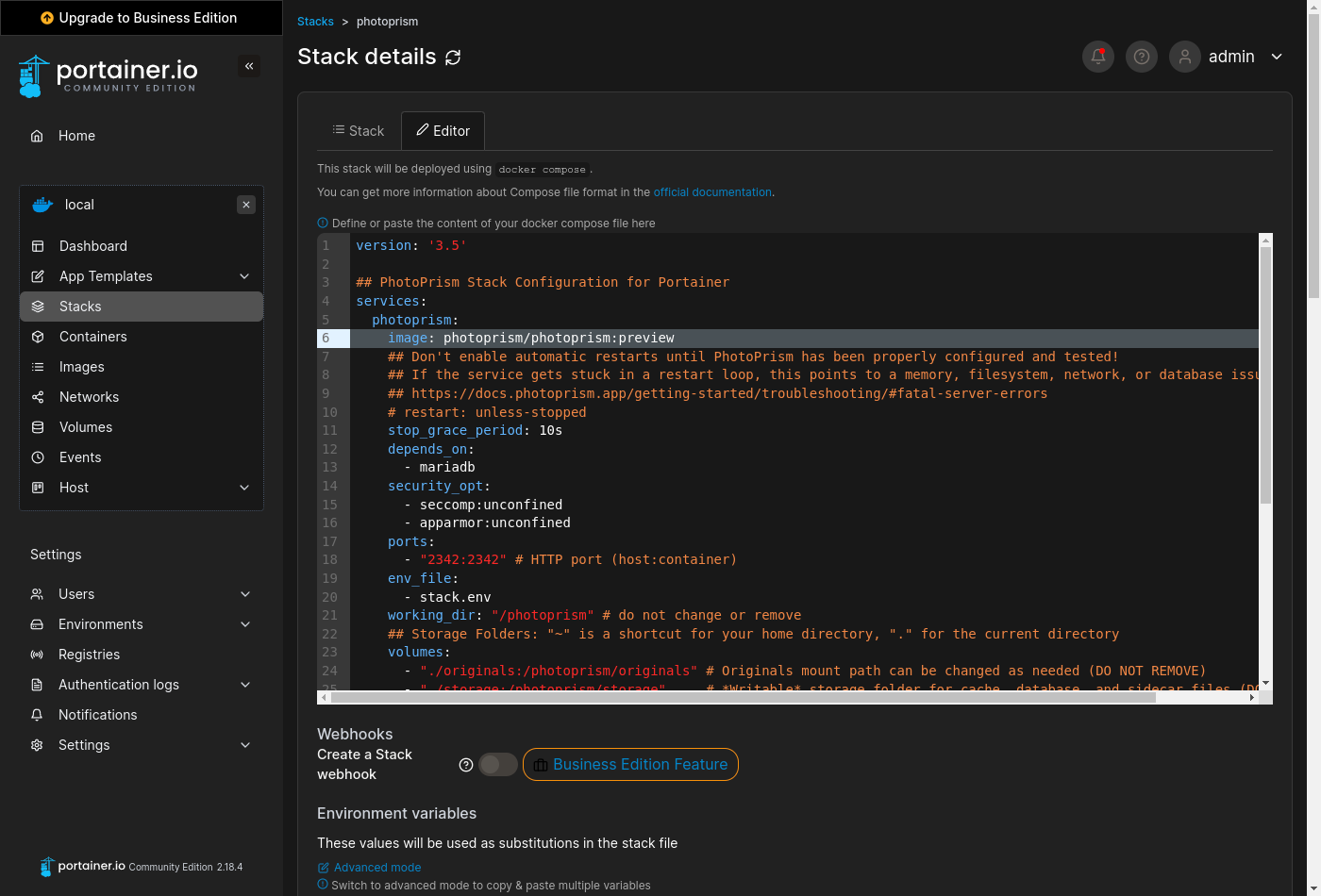Select the Editor tab
1321x896 pixels.
(443, 130)
